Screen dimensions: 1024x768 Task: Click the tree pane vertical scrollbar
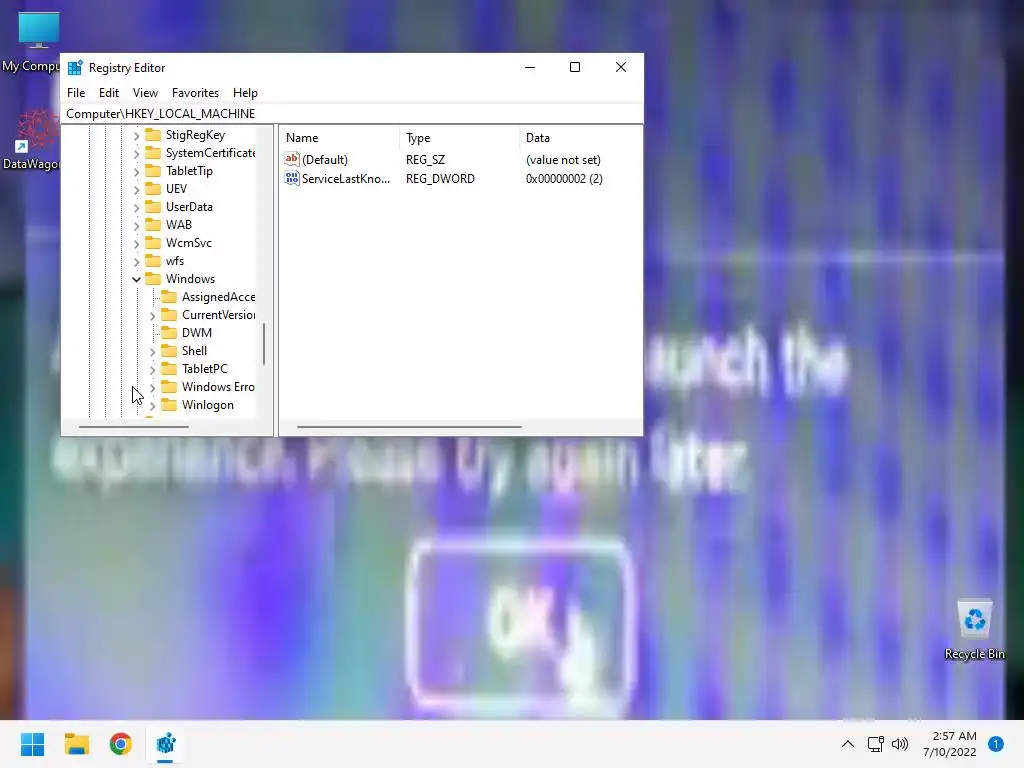coord(264,344)
